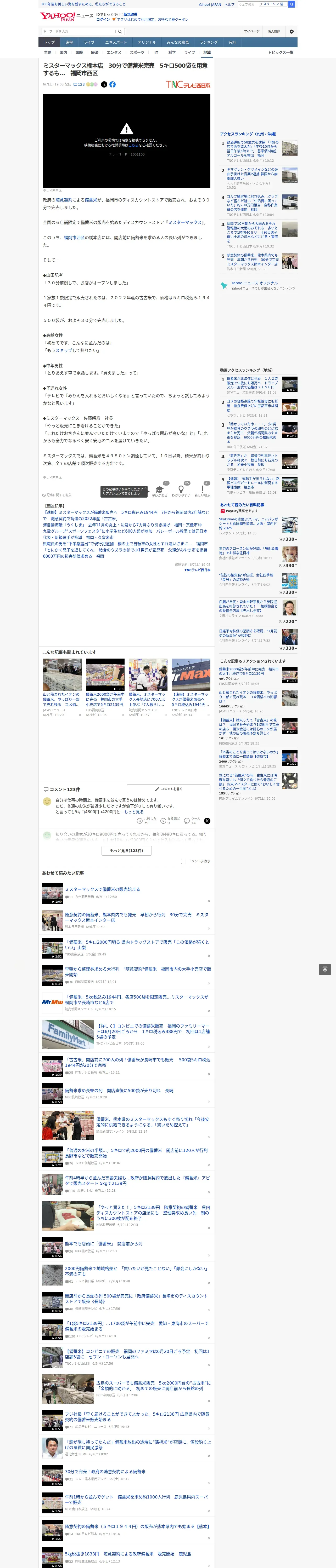
Task: Click the back-to-top arrow button
Action: 325,969
